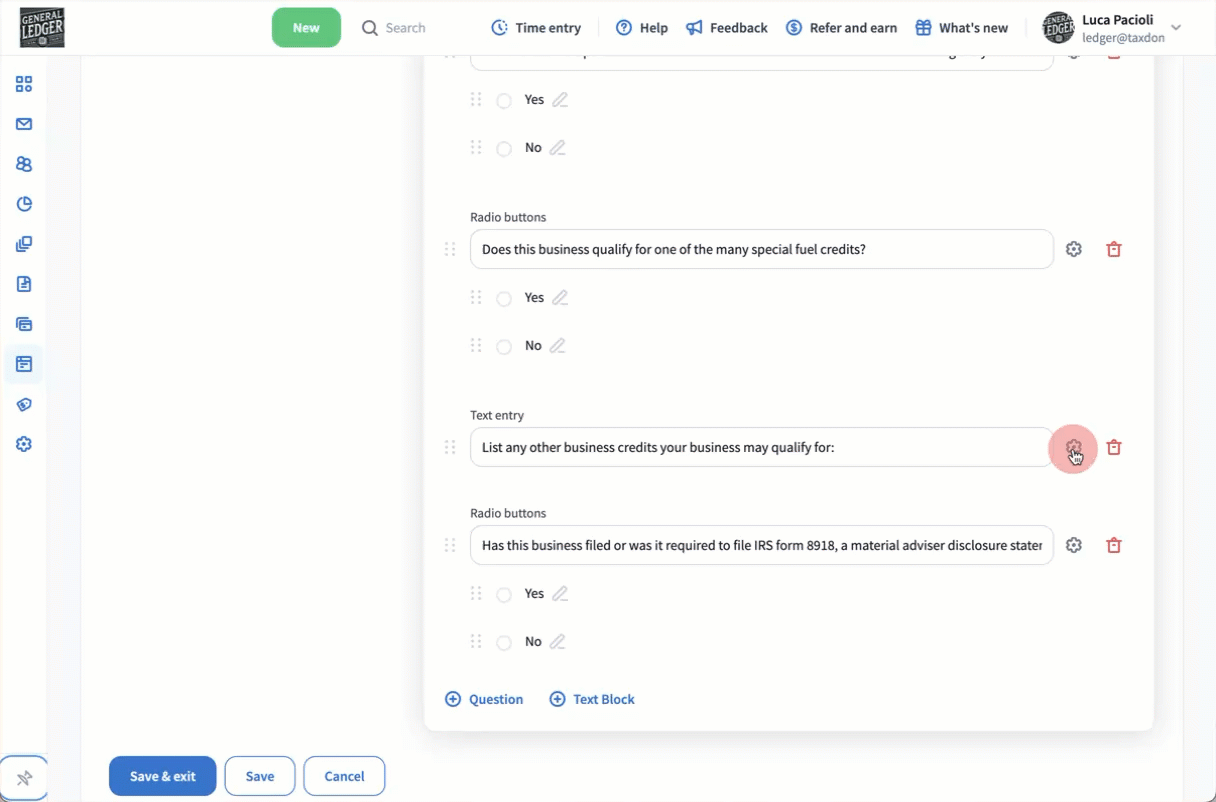The image size is (1216, 802).
Task: Click drag handle beside other business credits question
Action: tap(450, 448)
